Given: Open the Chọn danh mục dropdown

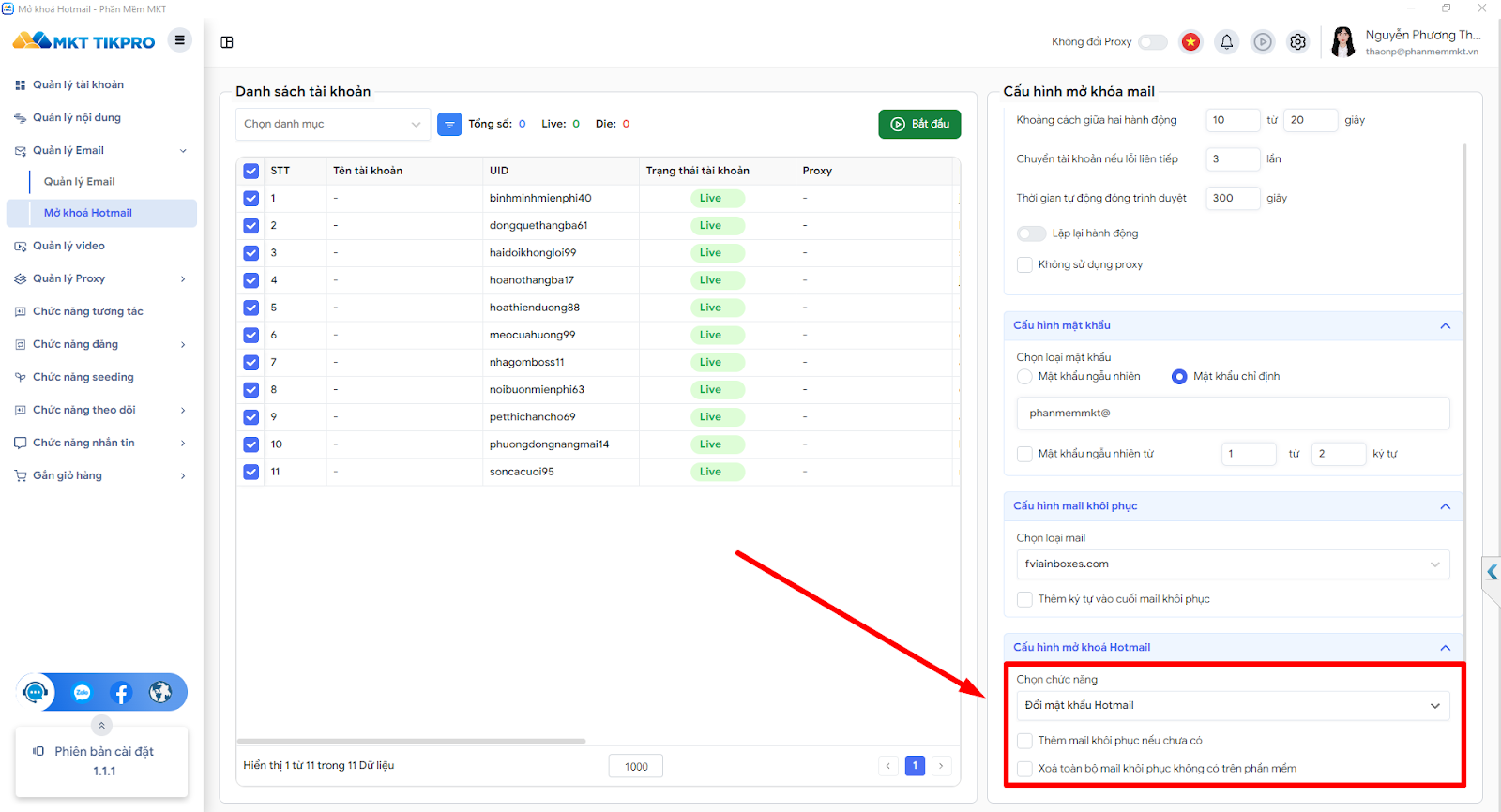Looking at the screenshot, I should [333, 124].
